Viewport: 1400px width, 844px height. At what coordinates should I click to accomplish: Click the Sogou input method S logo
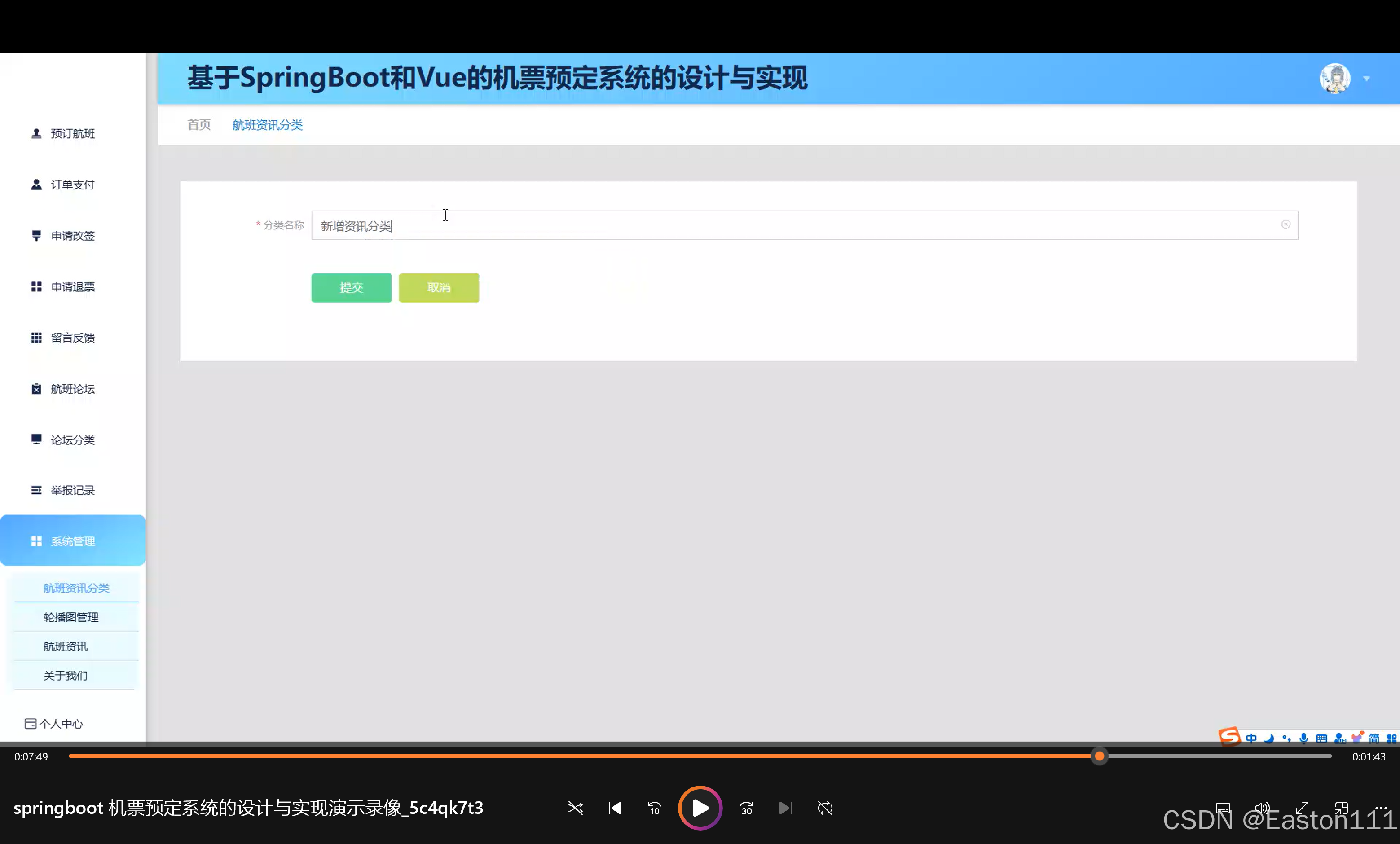tap(1229, 737)
